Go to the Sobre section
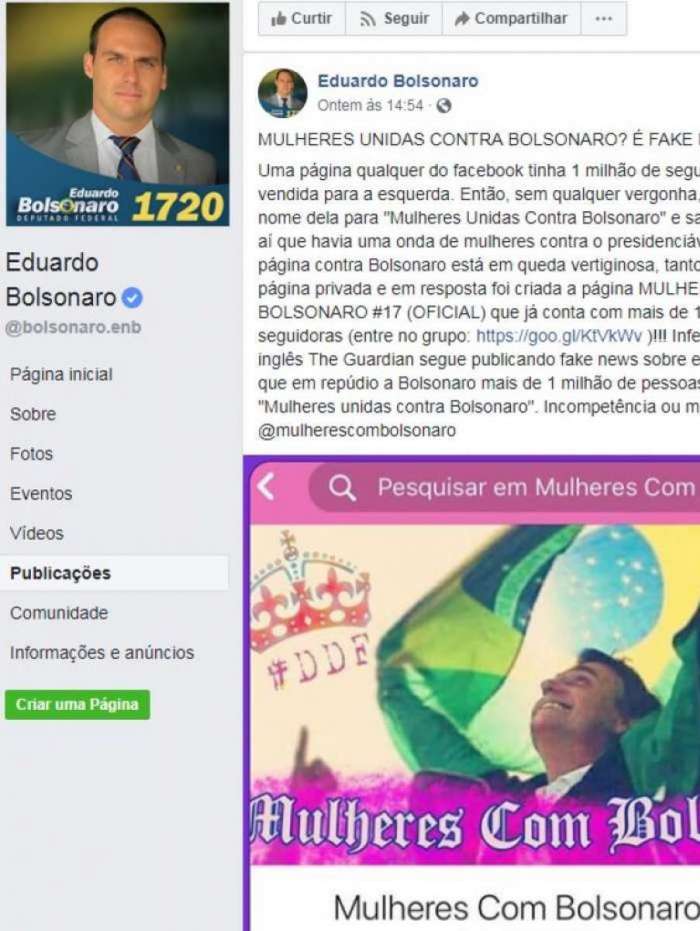Viewport: 700px width, 931px height. (33, 414)
